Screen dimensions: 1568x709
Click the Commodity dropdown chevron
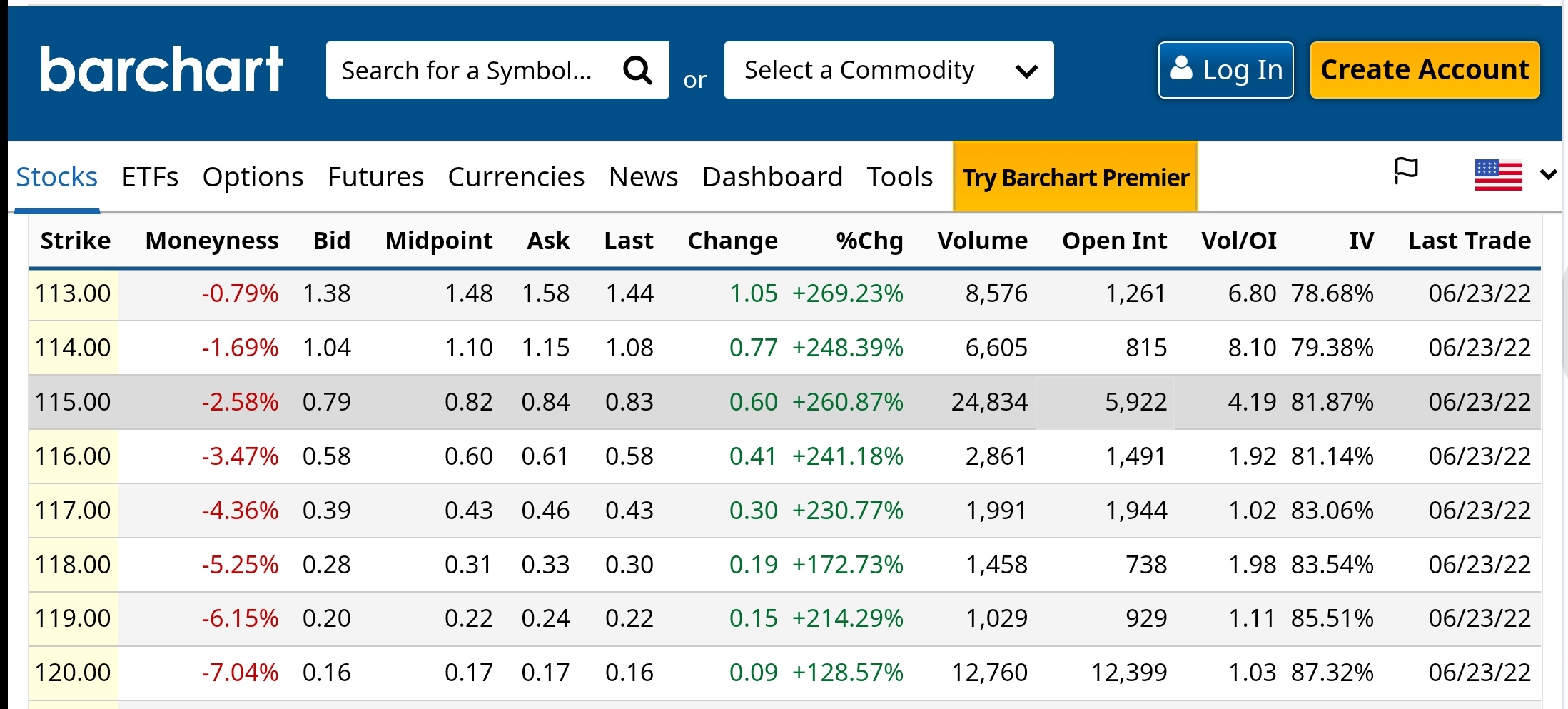pyautogui.click(x=1026, y=71)
